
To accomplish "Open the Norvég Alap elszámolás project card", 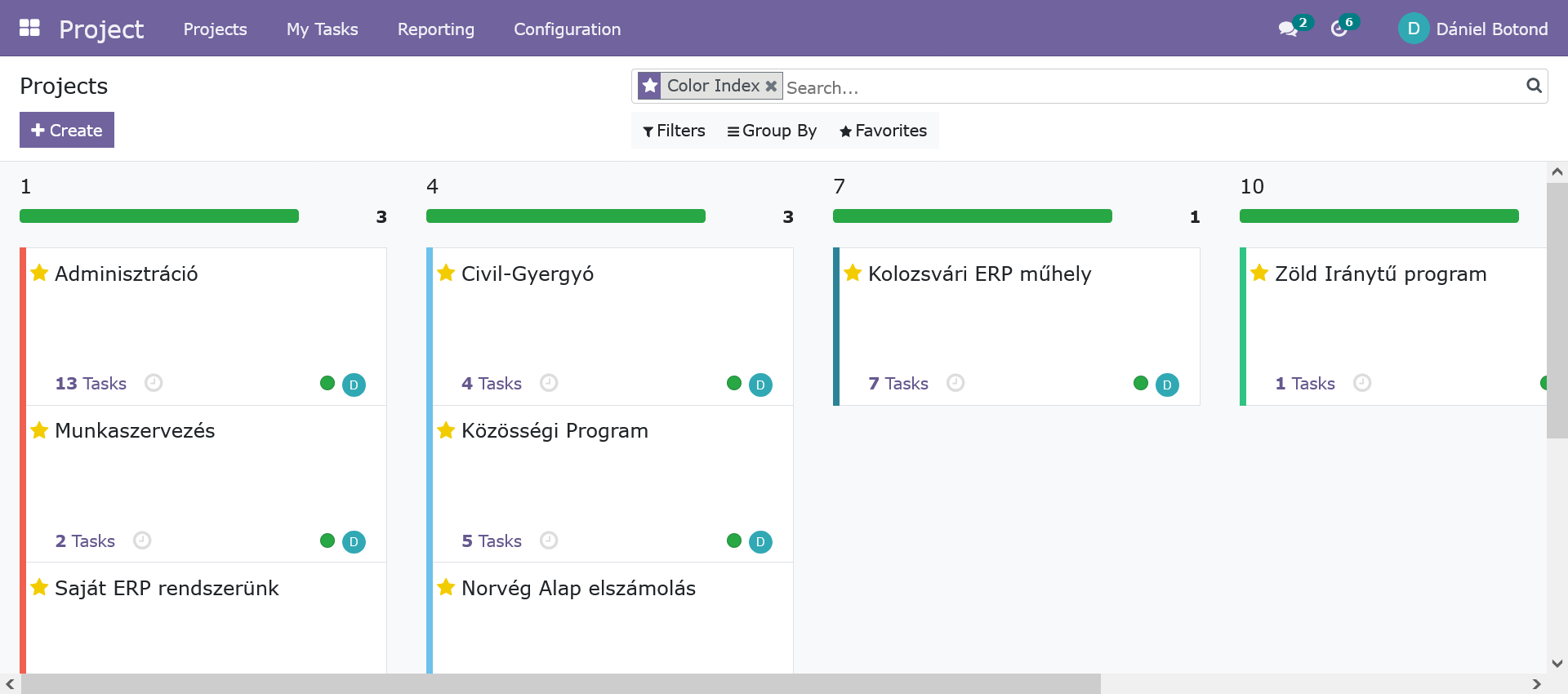I will pos(610,618).
